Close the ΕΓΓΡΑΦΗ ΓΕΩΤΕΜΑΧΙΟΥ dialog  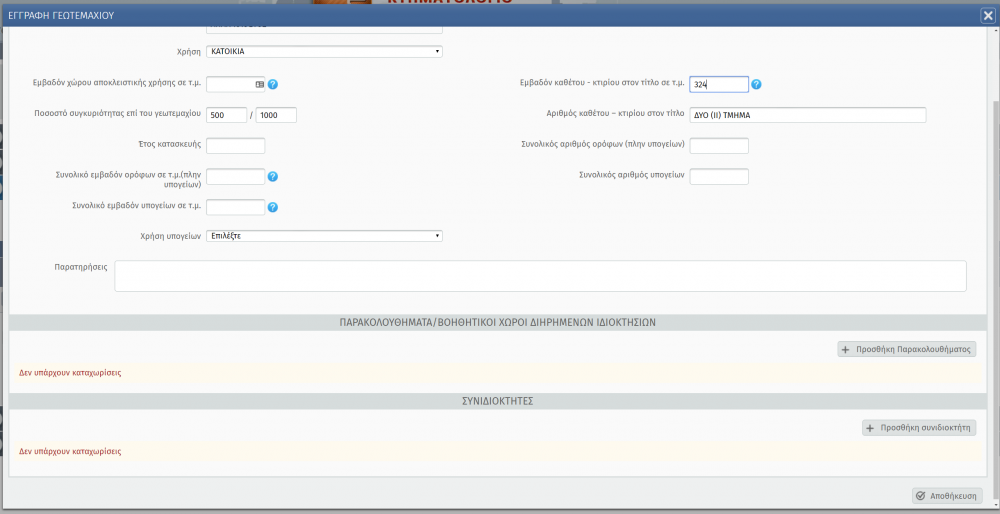click(x=987, y=15)
